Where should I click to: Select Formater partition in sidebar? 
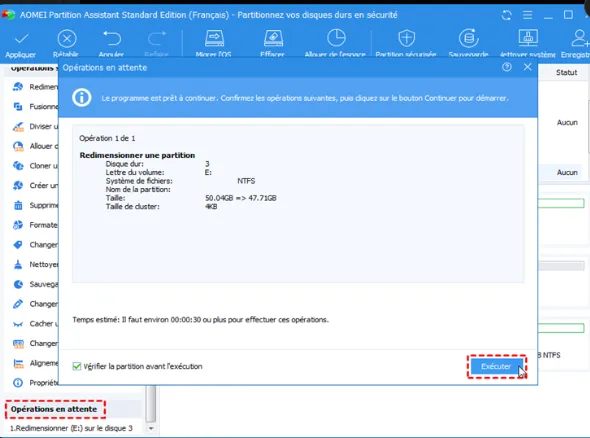[35, 225]
